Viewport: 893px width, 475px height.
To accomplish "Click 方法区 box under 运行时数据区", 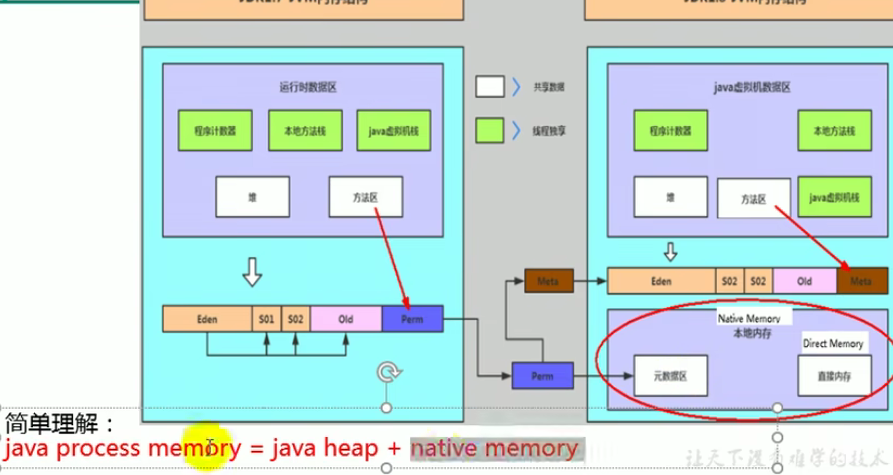I will [366, 197].
